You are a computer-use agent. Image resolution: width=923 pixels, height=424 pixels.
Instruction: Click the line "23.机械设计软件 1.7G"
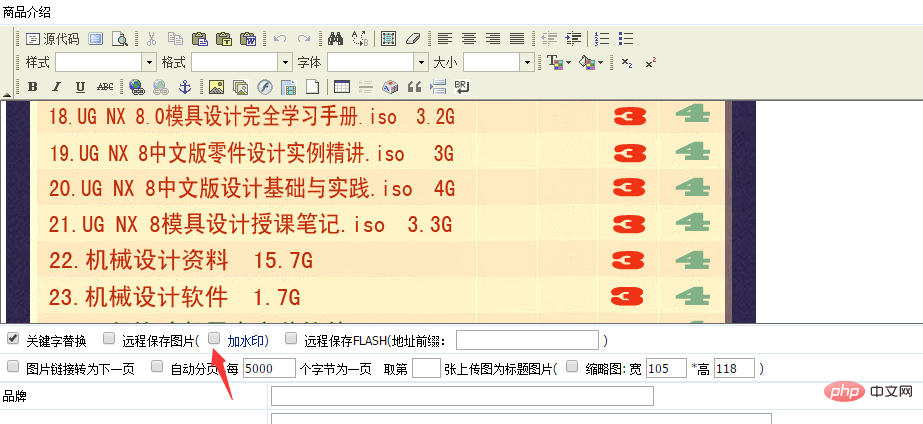(x=175, y=297)
